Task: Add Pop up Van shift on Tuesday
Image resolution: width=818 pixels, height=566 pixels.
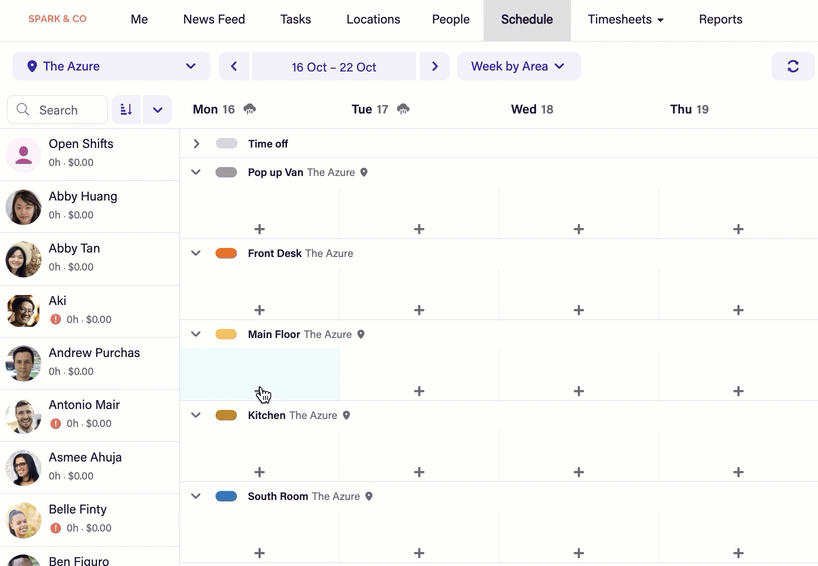Action: [419, 229]
